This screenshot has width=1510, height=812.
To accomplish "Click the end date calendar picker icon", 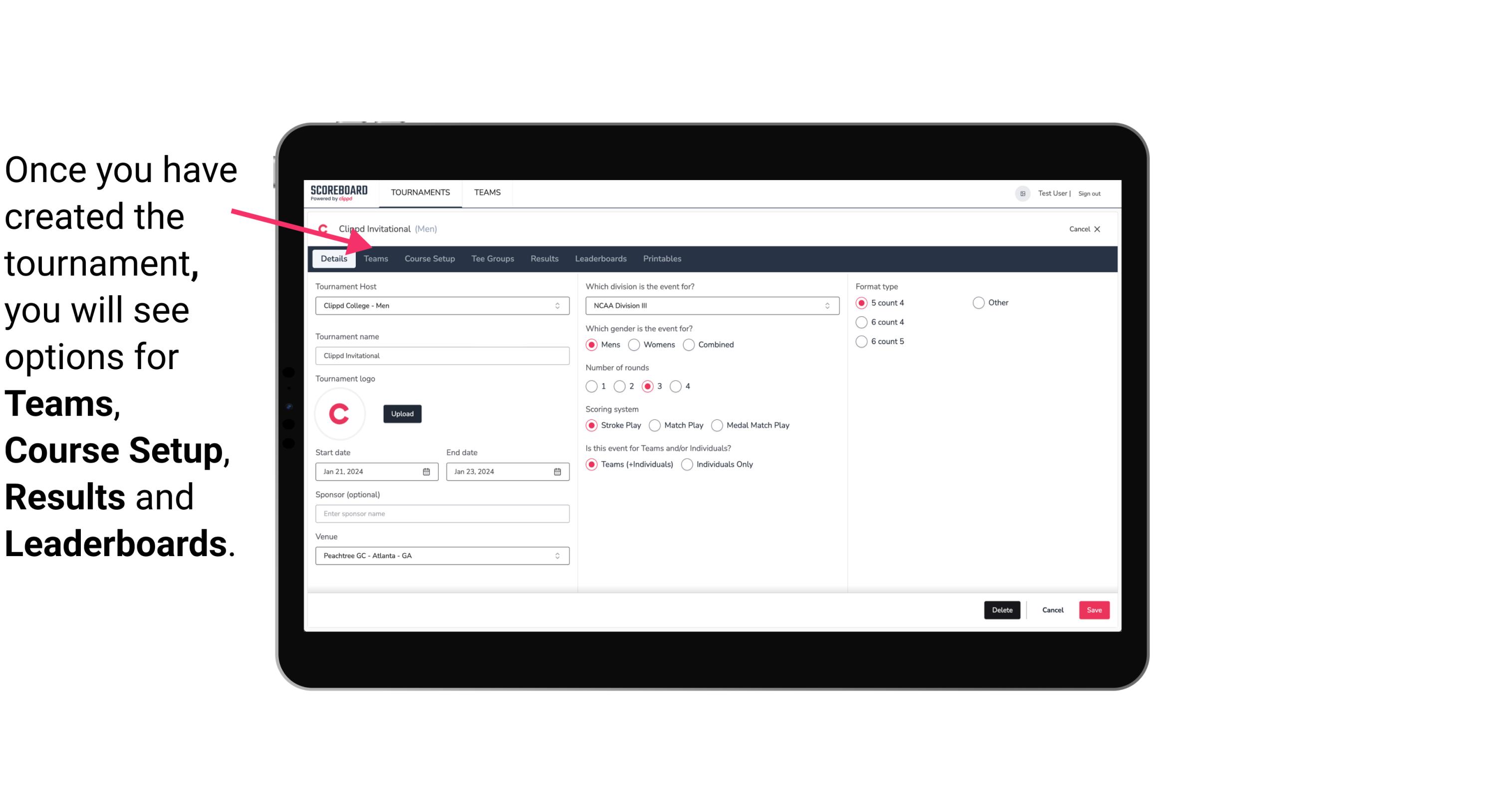I will pos(557,471).
